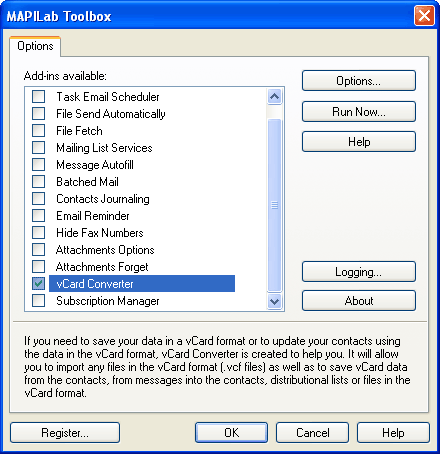Viewport: 440px width, 454px height.
Task: Select the Attachments Forget entry
Action: tap(102, 267)
